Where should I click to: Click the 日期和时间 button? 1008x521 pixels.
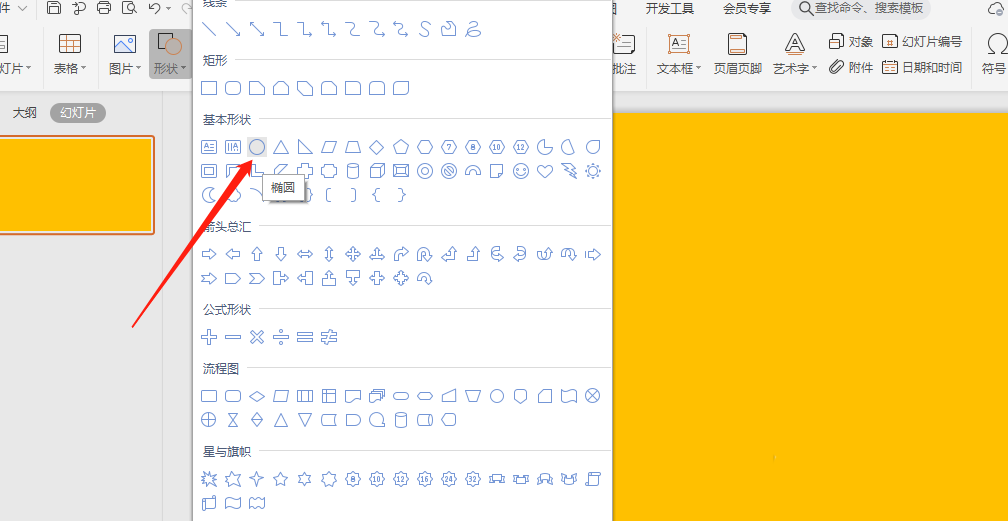click(x=922, y=67)
